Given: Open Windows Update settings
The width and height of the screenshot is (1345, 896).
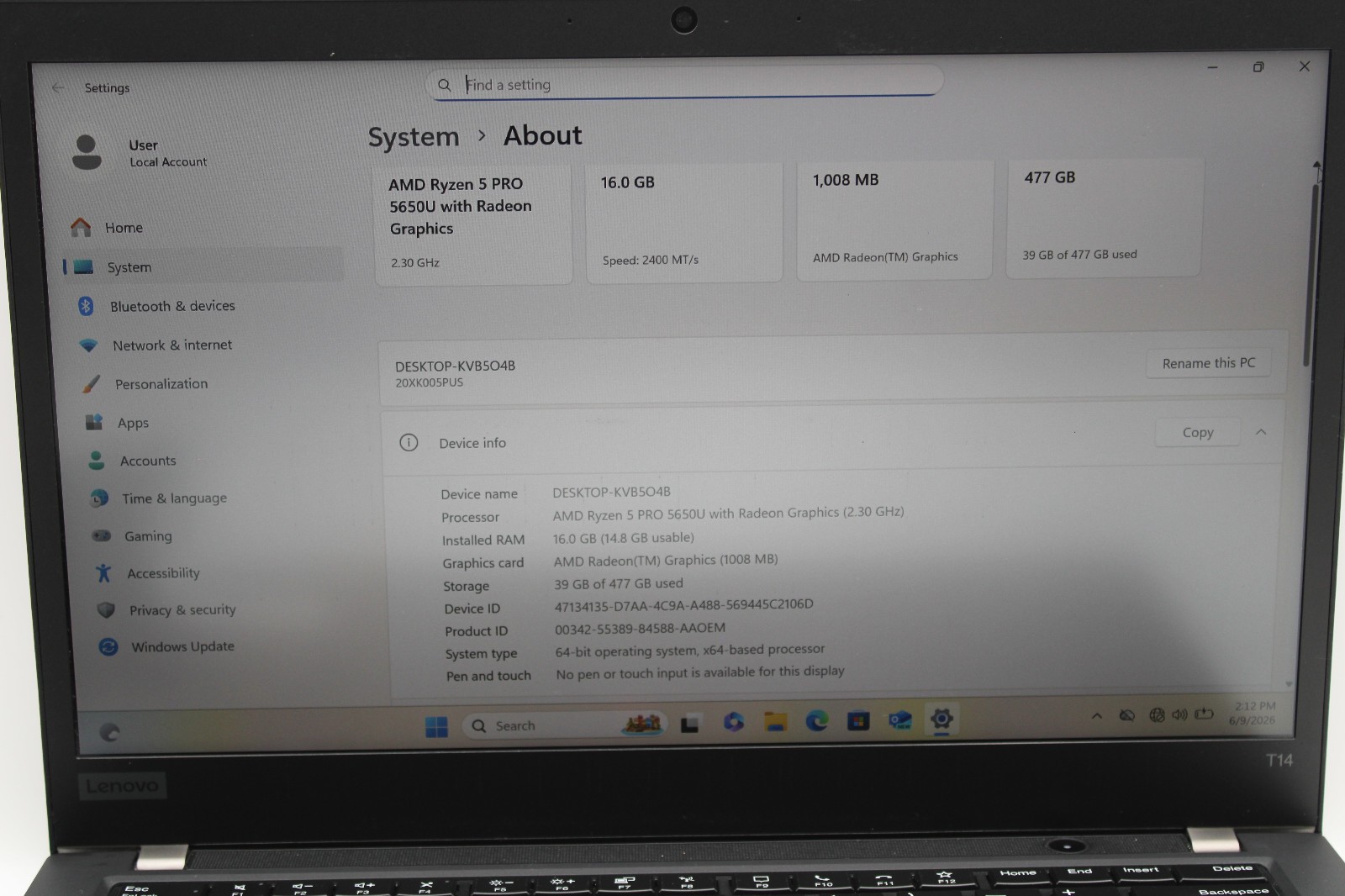Looking at the screenshot, I should 182,646.
